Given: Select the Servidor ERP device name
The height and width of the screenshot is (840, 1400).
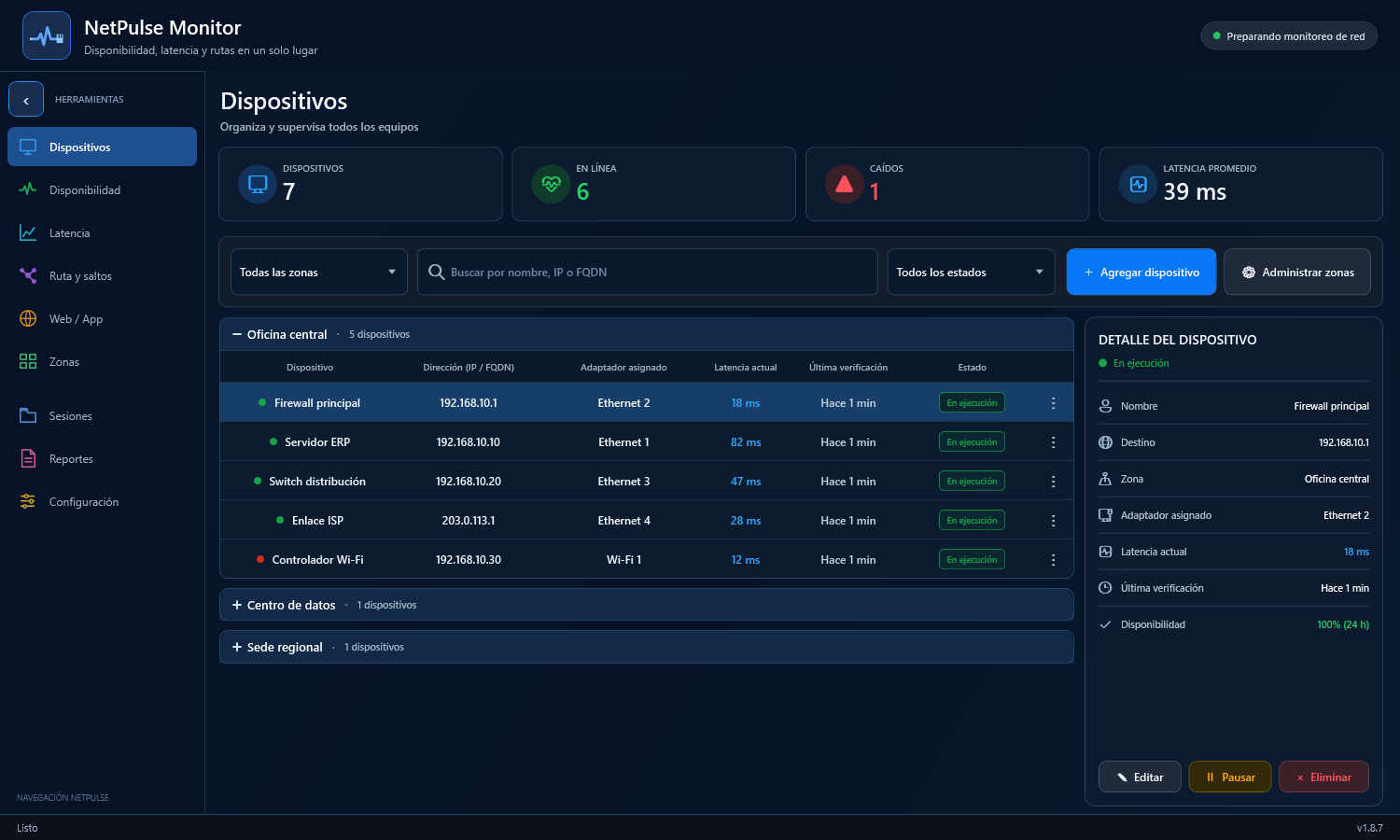Looking at the screenshot, I should pyautogui.click(x=317, y=442).
